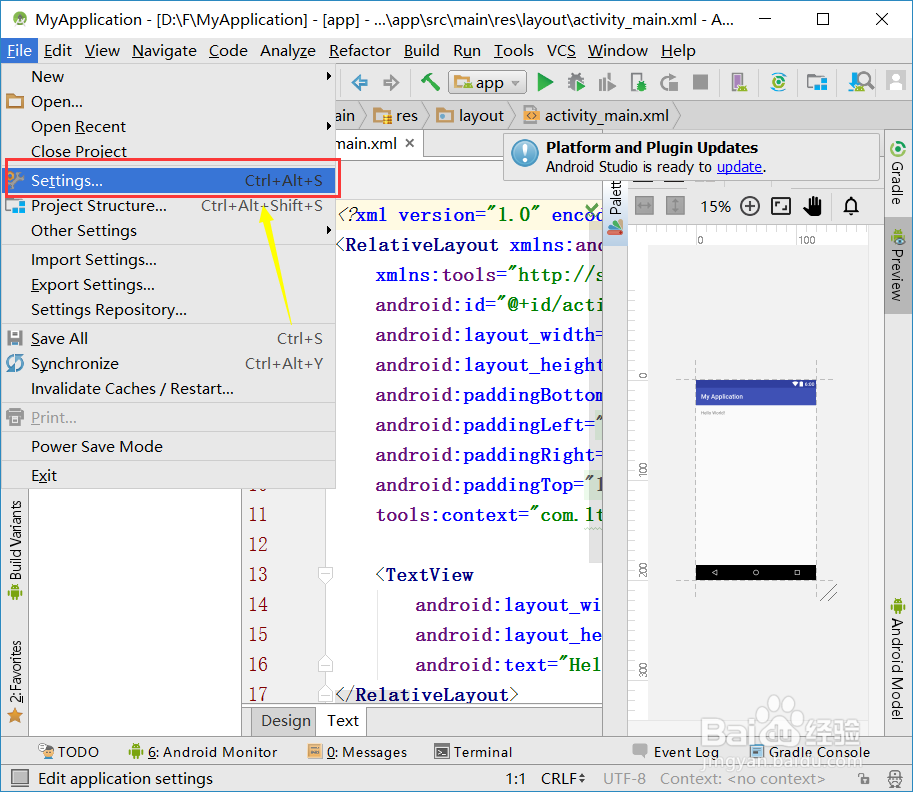
Task: Open the CRLF line separator selector
Action: coord(563,779)
